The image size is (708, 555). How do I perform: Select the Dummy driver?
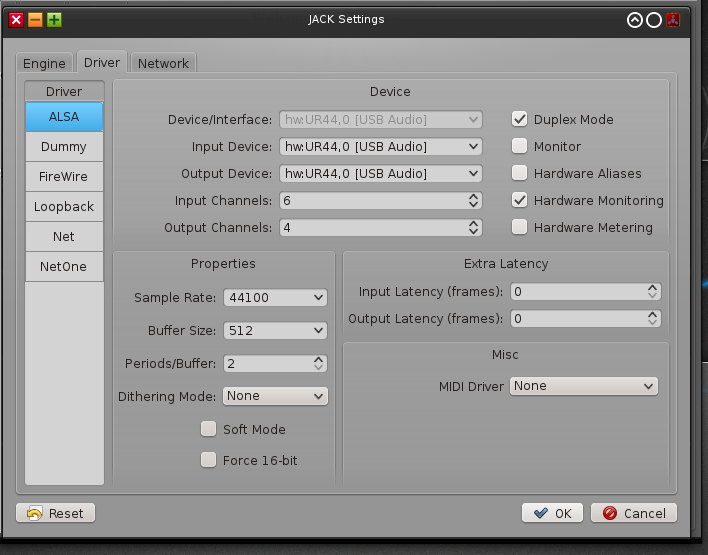[64, 147]
